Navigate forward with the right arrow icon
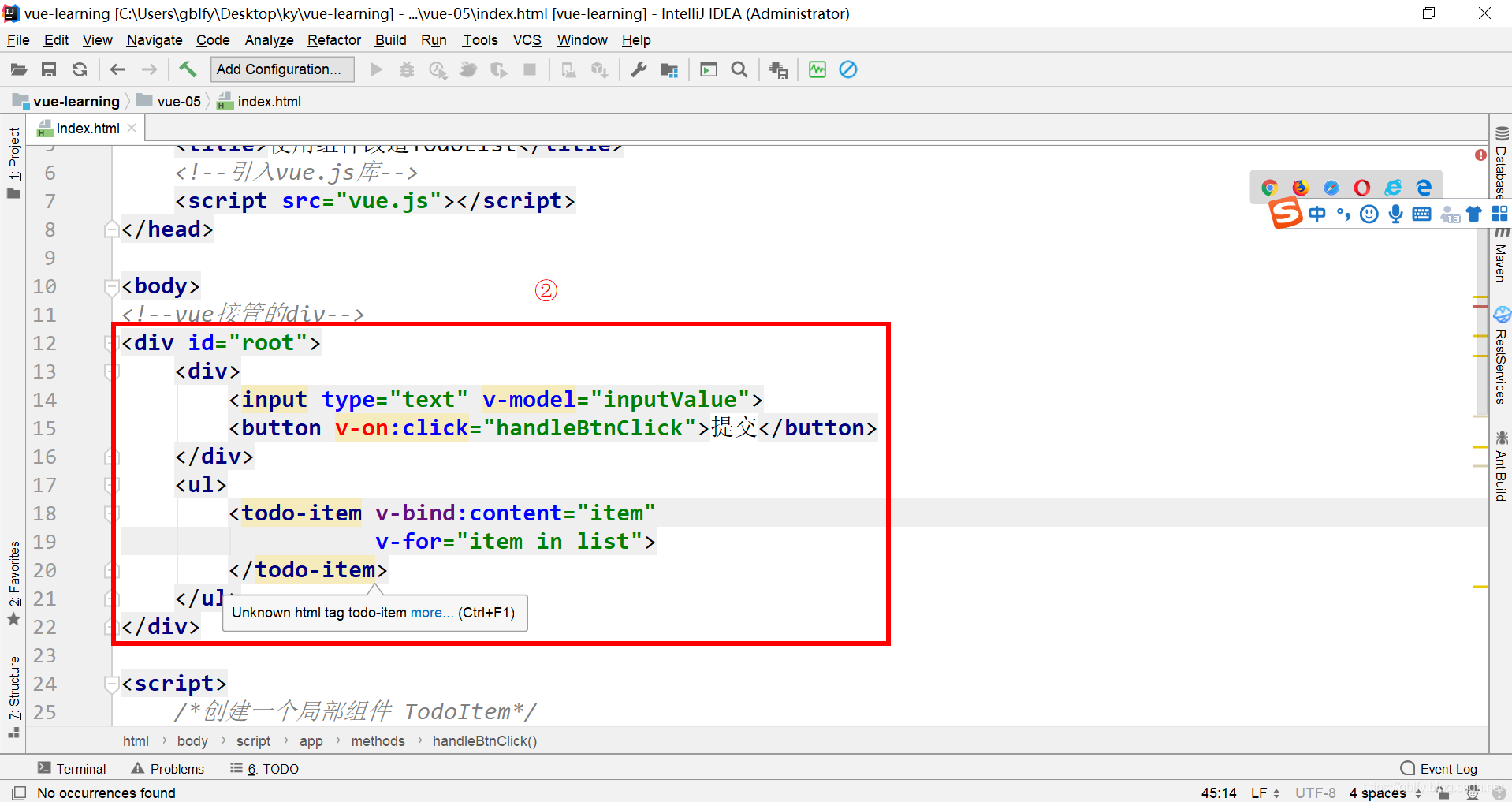 point(149,69)
